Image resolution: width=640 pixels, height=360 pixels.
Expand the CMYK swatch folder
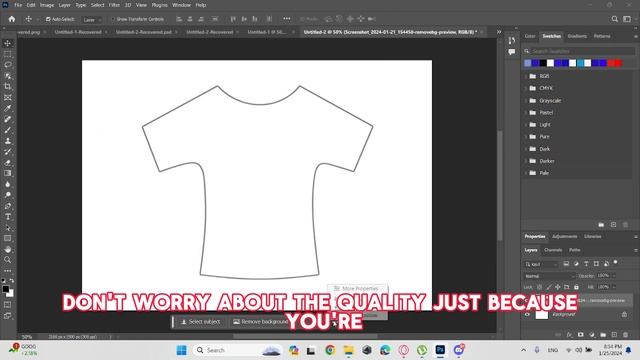(x=527, y=88)
